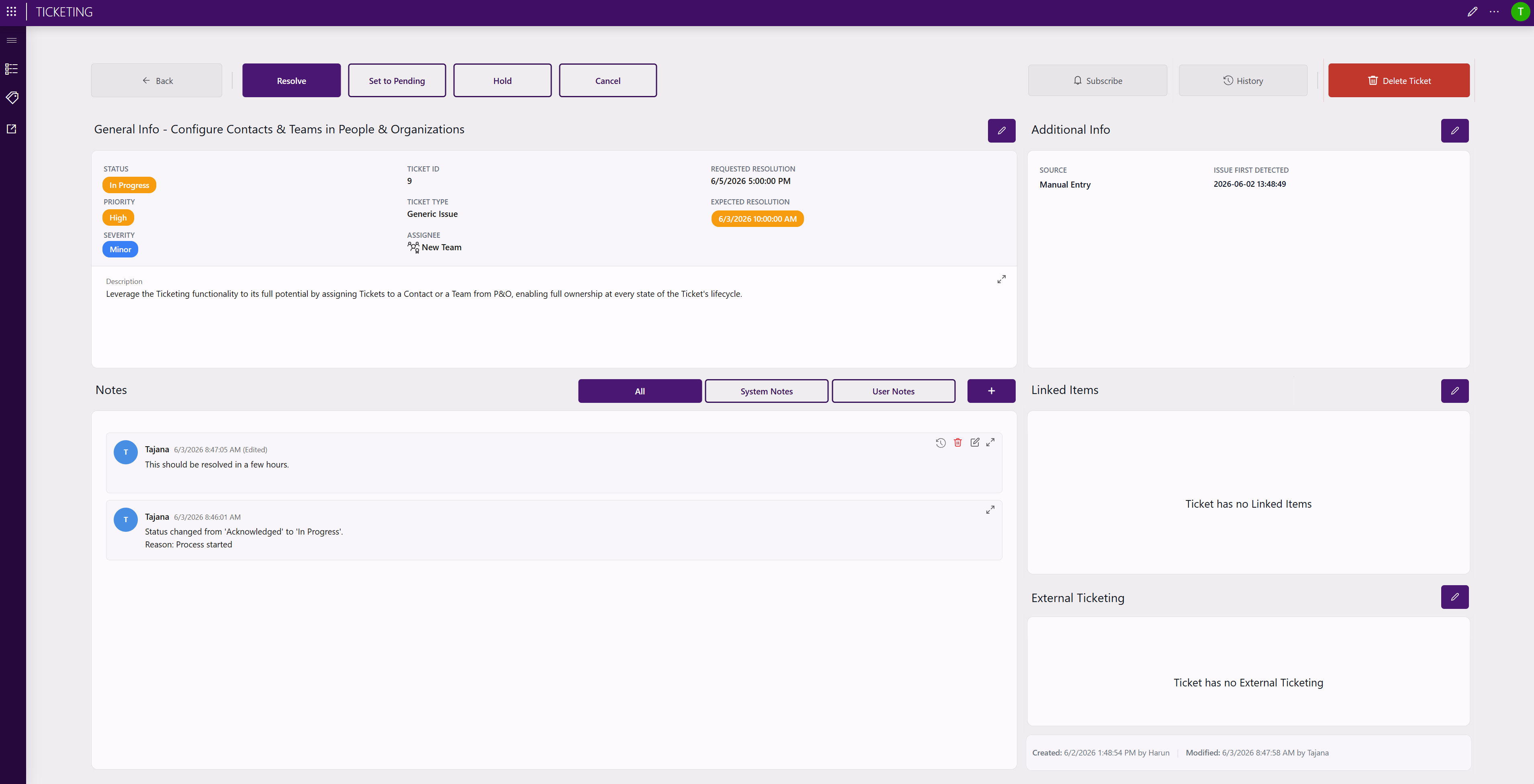Screen dimensions: 1534x784
Task: Click the ticket ID value 9
Action: pyautogui.click(x=410, y=181)
